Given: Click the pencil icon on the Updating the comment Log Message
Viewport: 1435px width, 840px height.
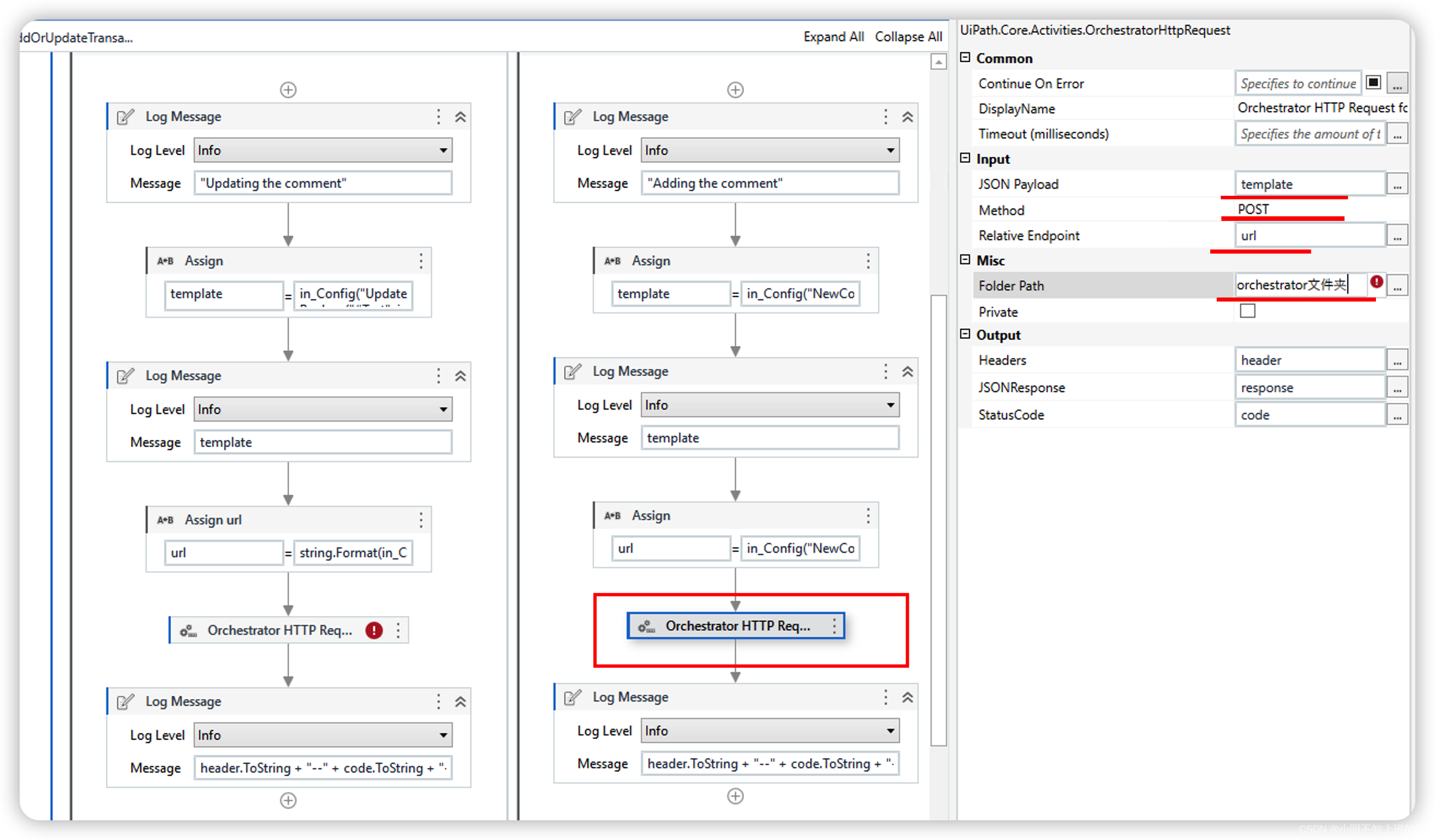Looking at the screenshot, I should tap(125, 116).
